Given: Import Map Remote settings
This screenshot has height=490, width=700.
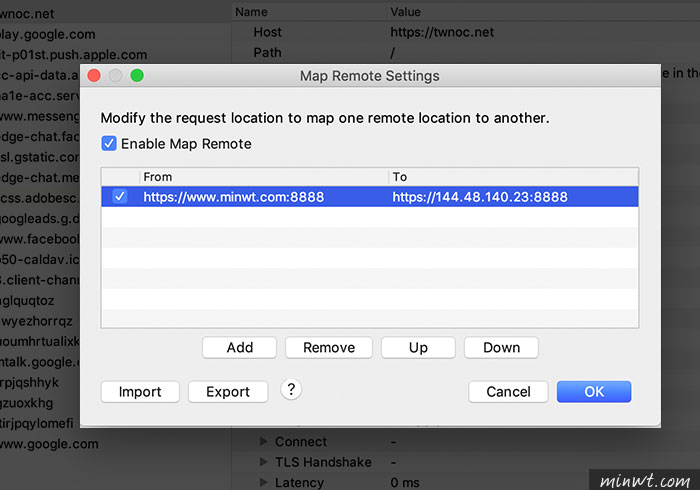Looking at the screenshot, I should 140,391.
